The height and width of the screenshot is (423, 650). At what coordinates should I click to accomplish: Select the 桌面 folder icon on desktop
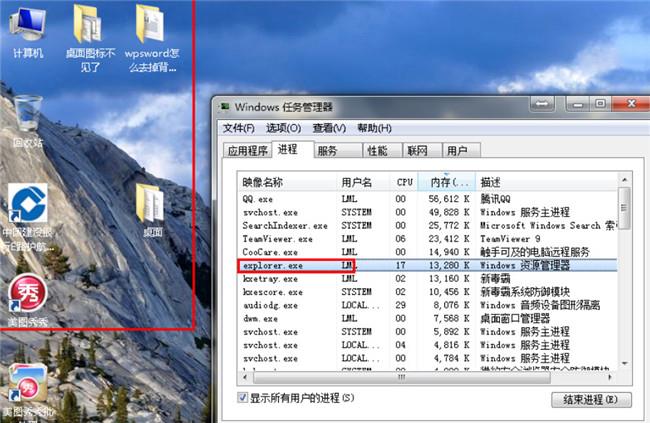152,211
